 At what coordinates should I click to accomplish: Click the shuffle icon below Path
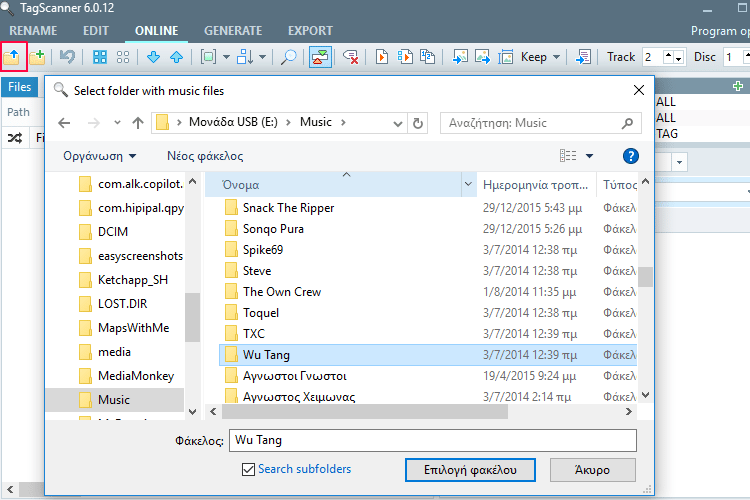pos(15,138)
